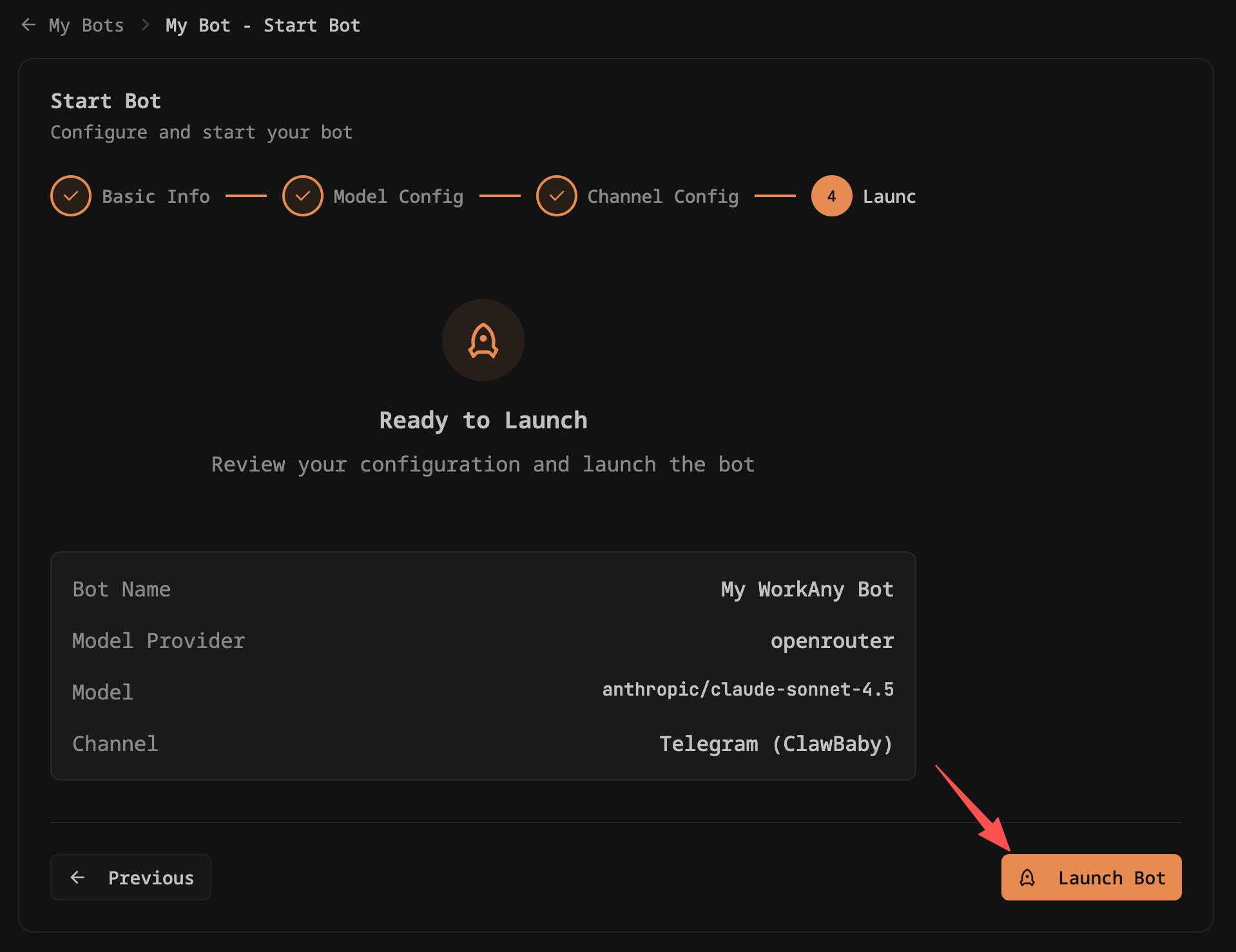Viewport: 1236px width, 952px height.
Task: Click the large rocket icon above Ready to Launch
Action: pos(483,340)
